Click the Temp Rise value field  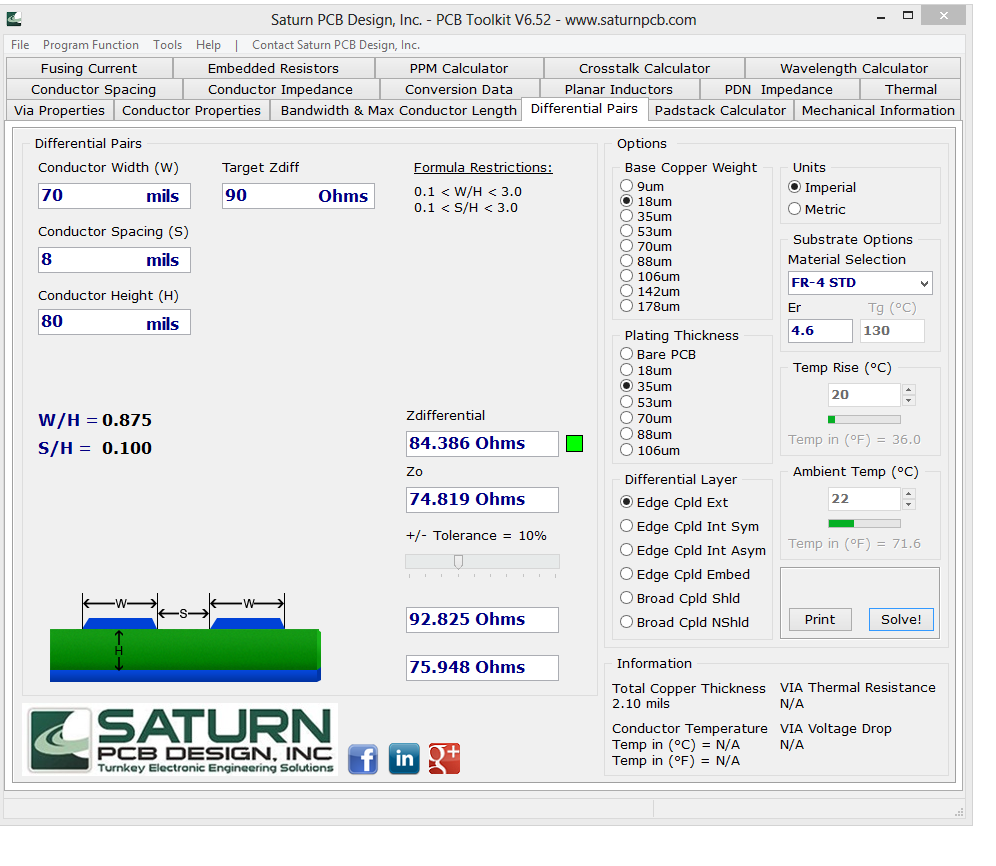865,395
